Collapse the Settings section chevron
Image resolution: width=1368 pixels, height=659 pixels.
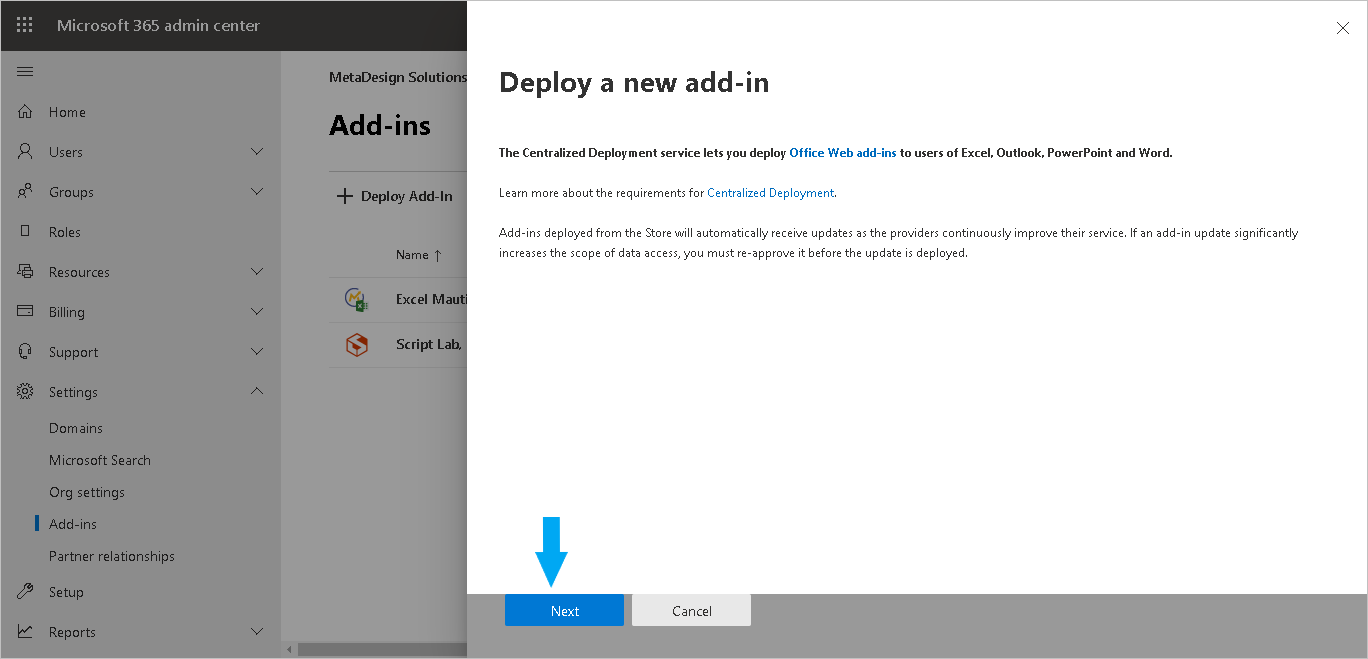click(x=257, y=392)
